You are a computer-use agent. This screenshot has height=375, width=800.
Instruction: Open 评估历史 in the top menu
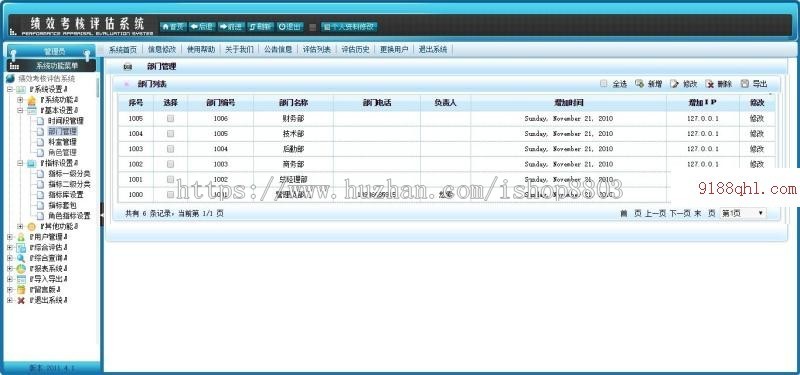click(x=356, y=49)
